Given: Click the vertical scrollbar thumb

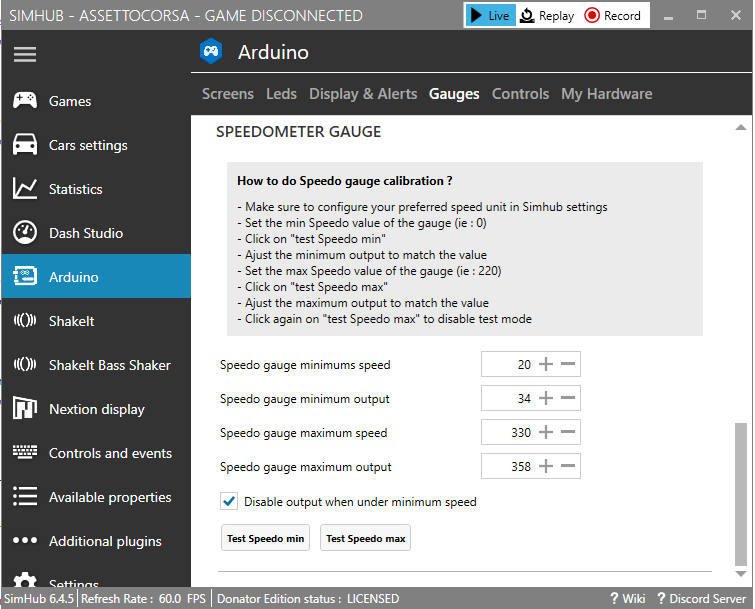Looking at the screenshot, I should pyautogui.click(x=740, y=494).
